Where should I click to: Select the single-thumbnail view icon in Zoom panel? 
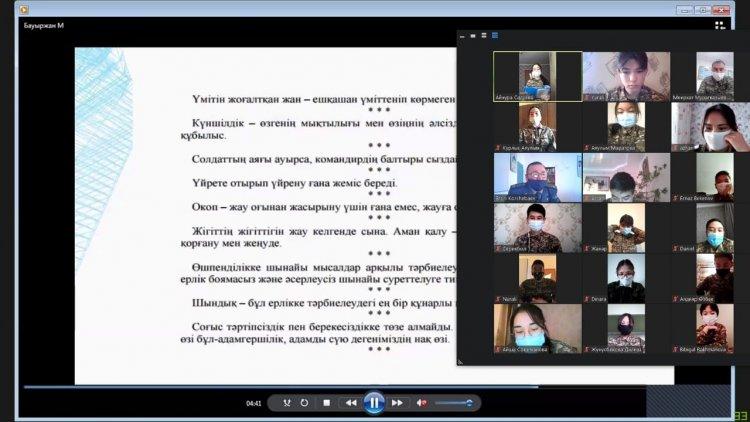tap(473, 36)
